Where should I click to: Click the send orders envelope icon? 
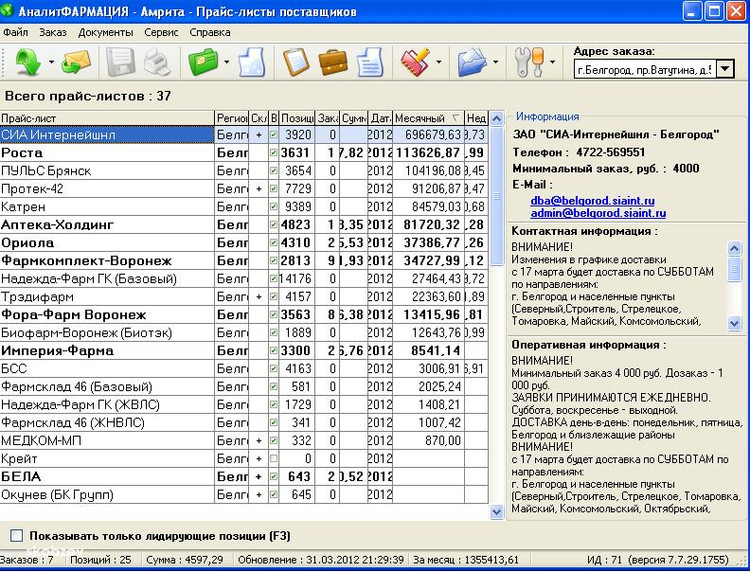tap(75, 63)
